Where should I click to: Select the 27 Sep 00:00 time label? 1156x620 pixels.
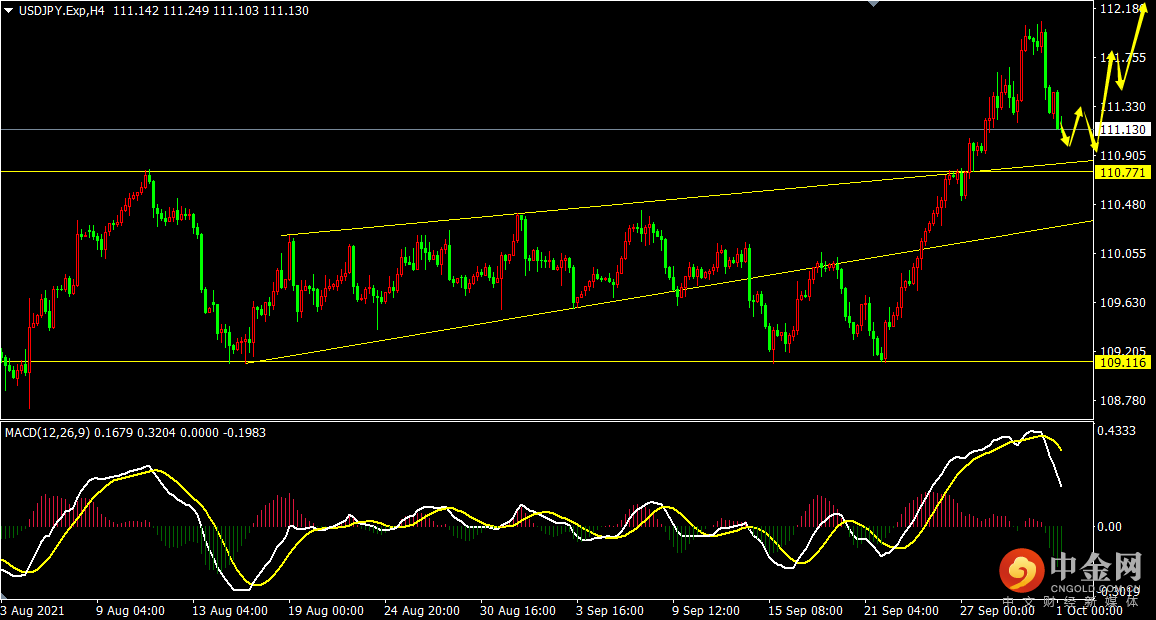(x=997, y=610)
